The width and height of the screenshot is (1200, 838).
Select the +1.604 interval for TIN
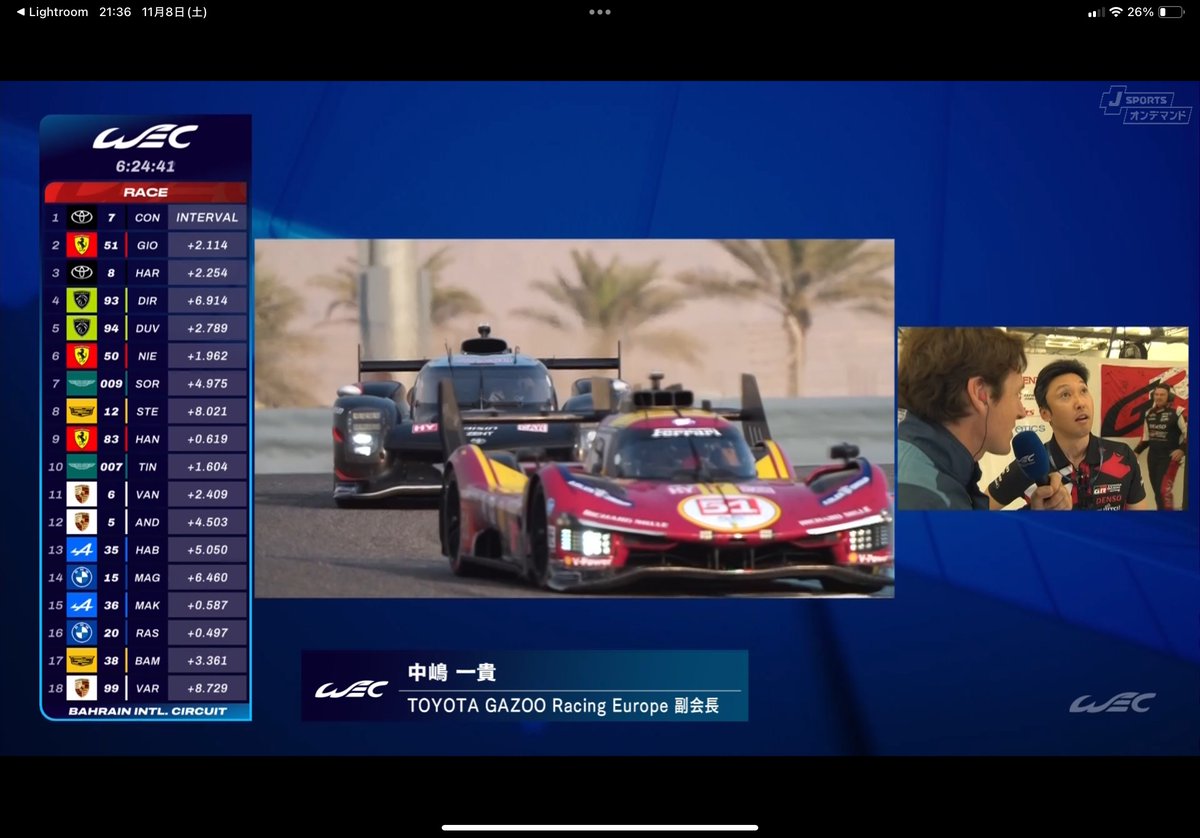click(x=207, y=467)
